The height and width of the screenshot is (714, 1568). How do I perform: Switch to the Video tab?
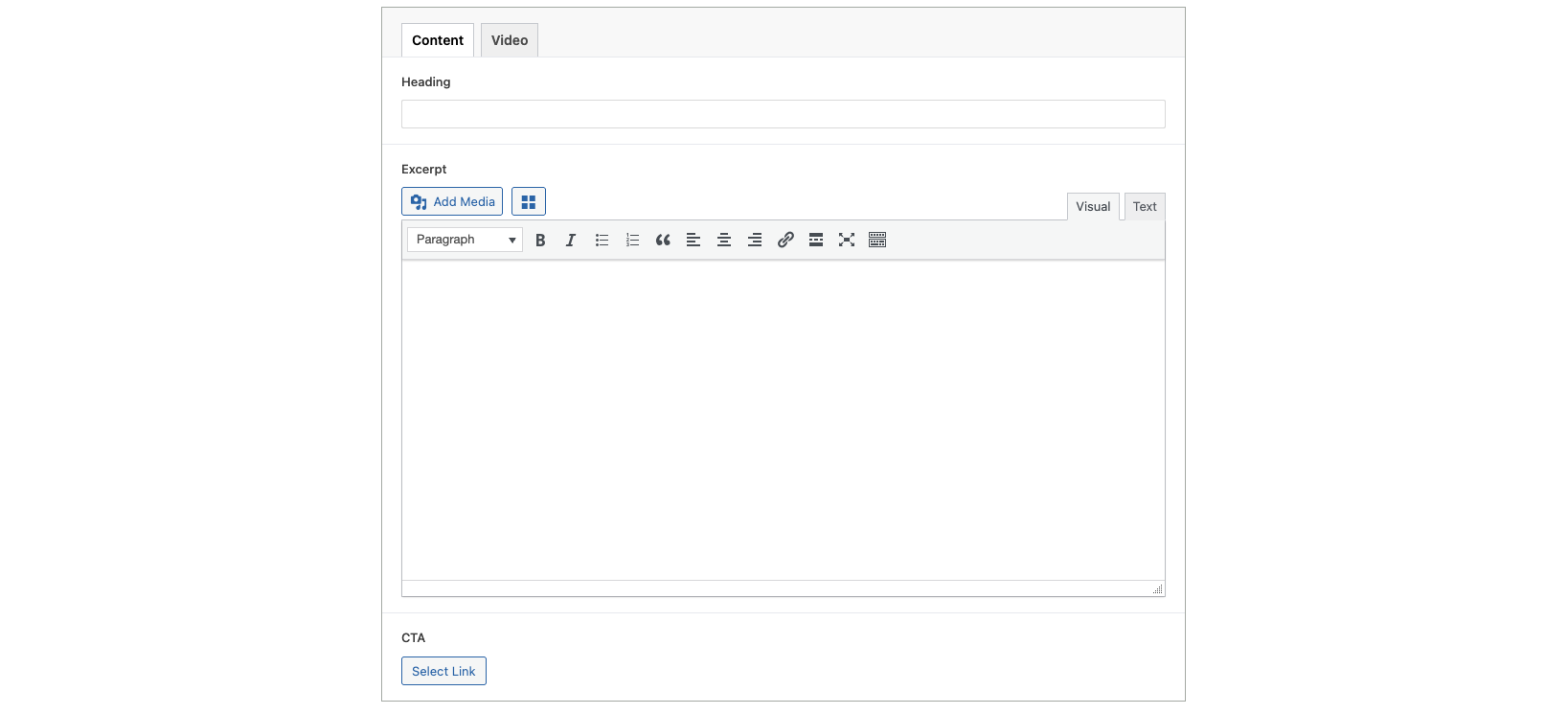pyautogui.click(x=510, y=40)
